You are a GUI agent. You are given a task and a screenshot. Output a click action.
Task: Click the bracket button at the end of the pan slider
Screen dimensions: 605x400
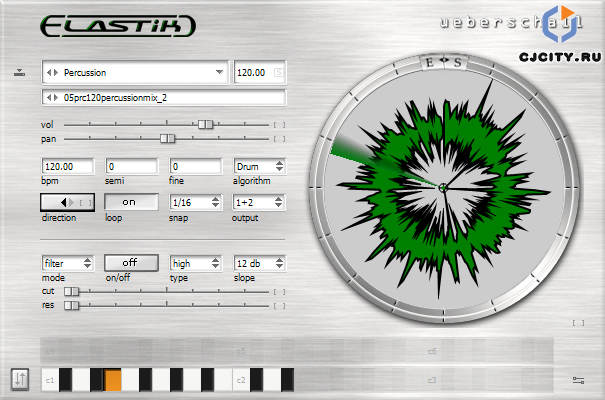[x=279, y=138]
